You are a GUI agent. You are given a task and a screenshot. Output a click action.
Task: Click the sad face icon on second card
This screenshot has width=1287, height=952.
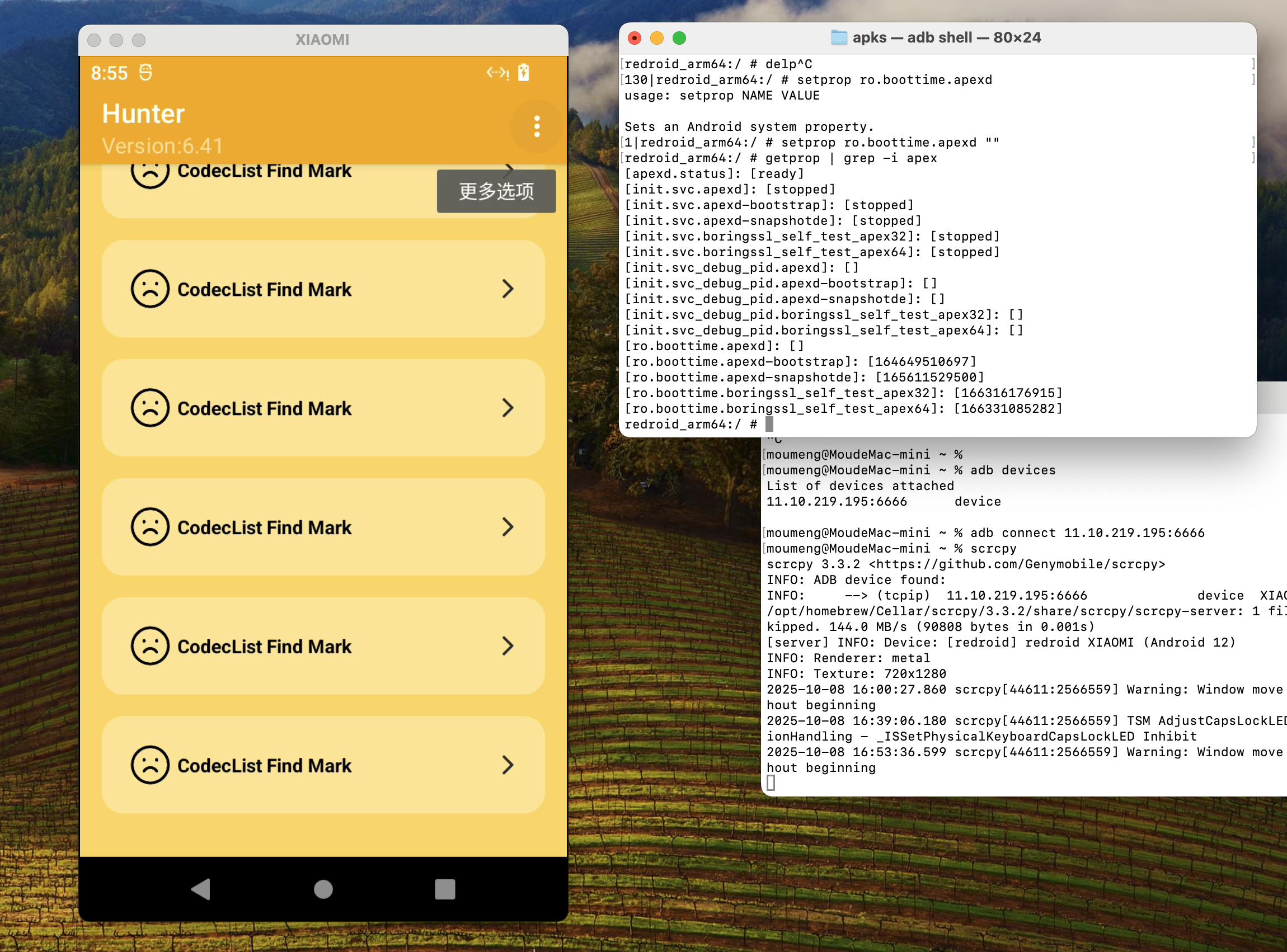coord(150,289)
